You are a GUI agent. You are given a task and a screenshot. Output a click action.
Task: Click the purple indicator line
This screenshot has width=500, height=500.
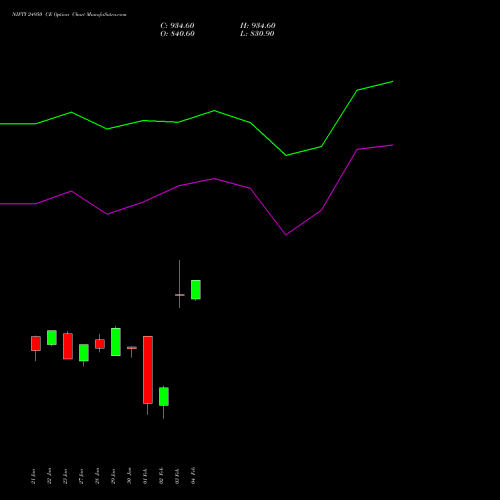coord(214,179)
